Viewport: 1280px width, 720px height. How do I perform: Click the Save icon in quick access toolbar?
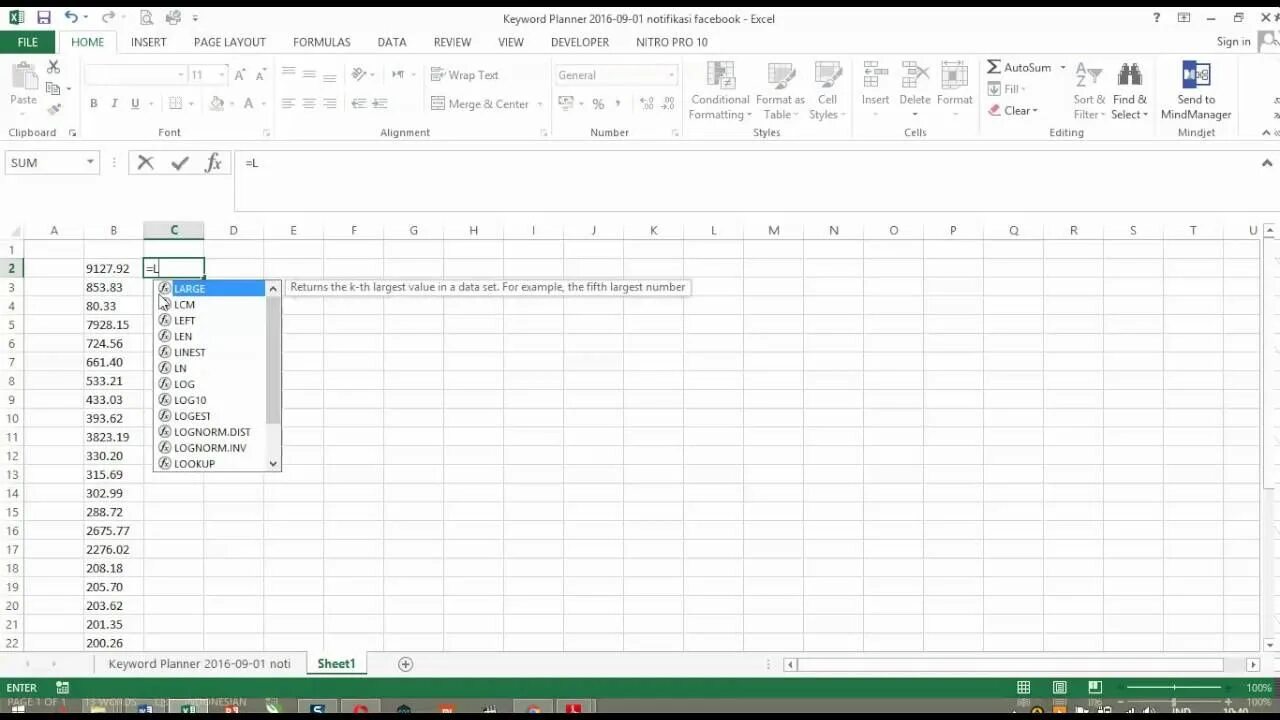tap(43, 18)
